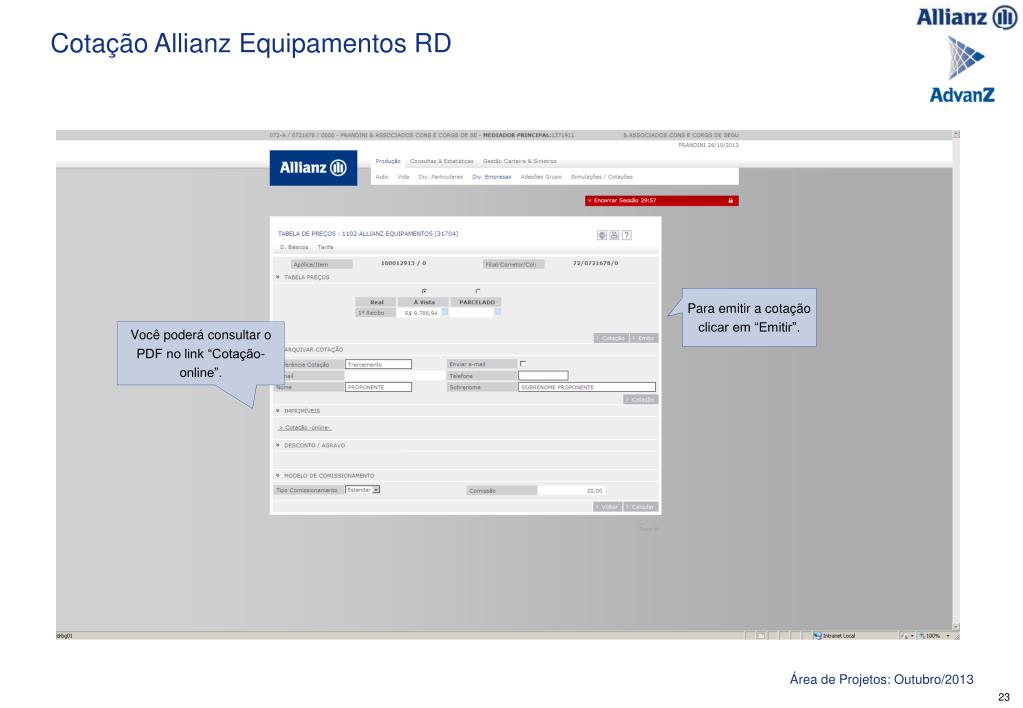The image size is (1023, 708).
Task: Click the small icon next to R$ 9.788,94
Action: [445, 312]
